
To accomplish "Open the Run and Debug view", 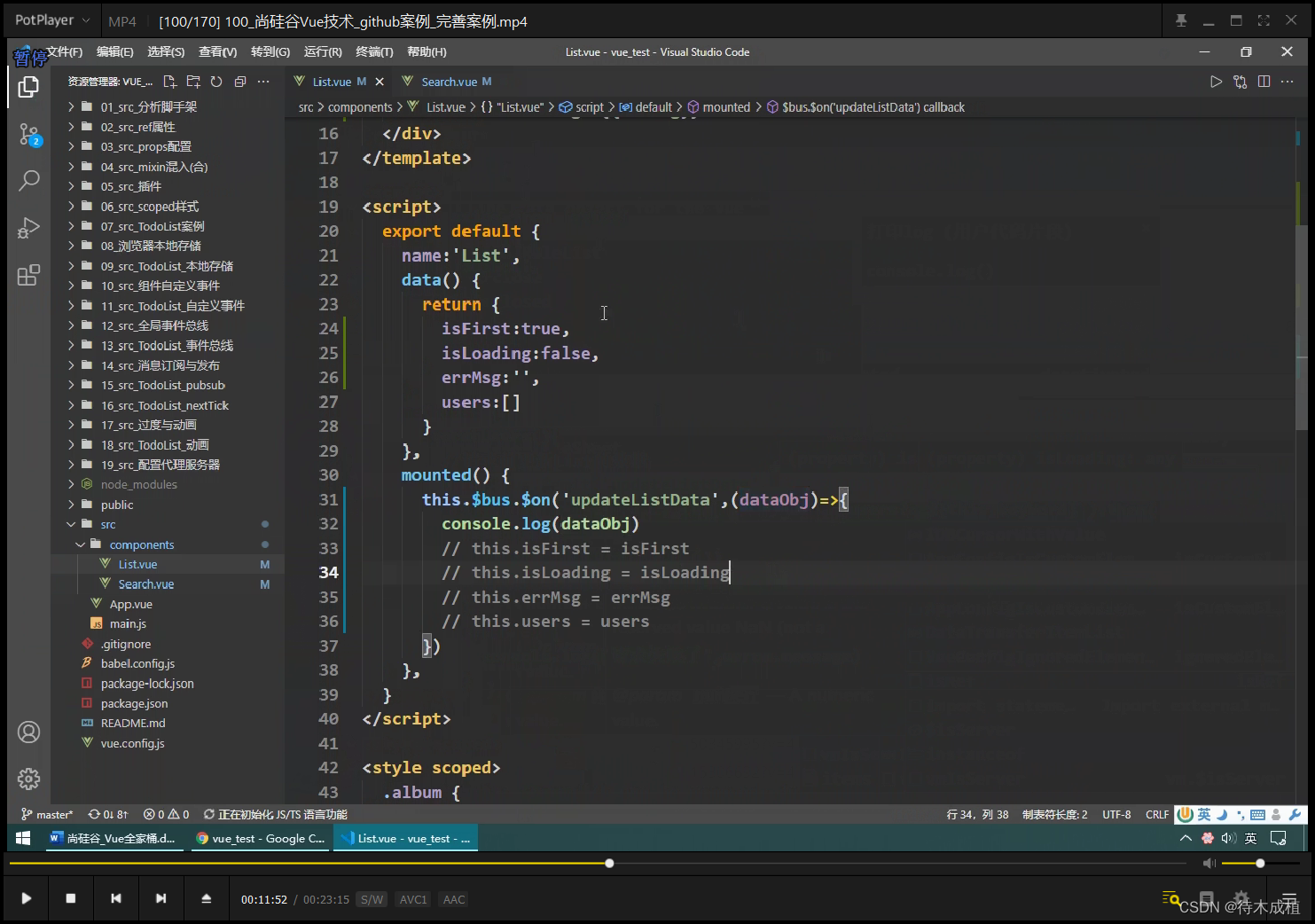I will coord(28,228).
